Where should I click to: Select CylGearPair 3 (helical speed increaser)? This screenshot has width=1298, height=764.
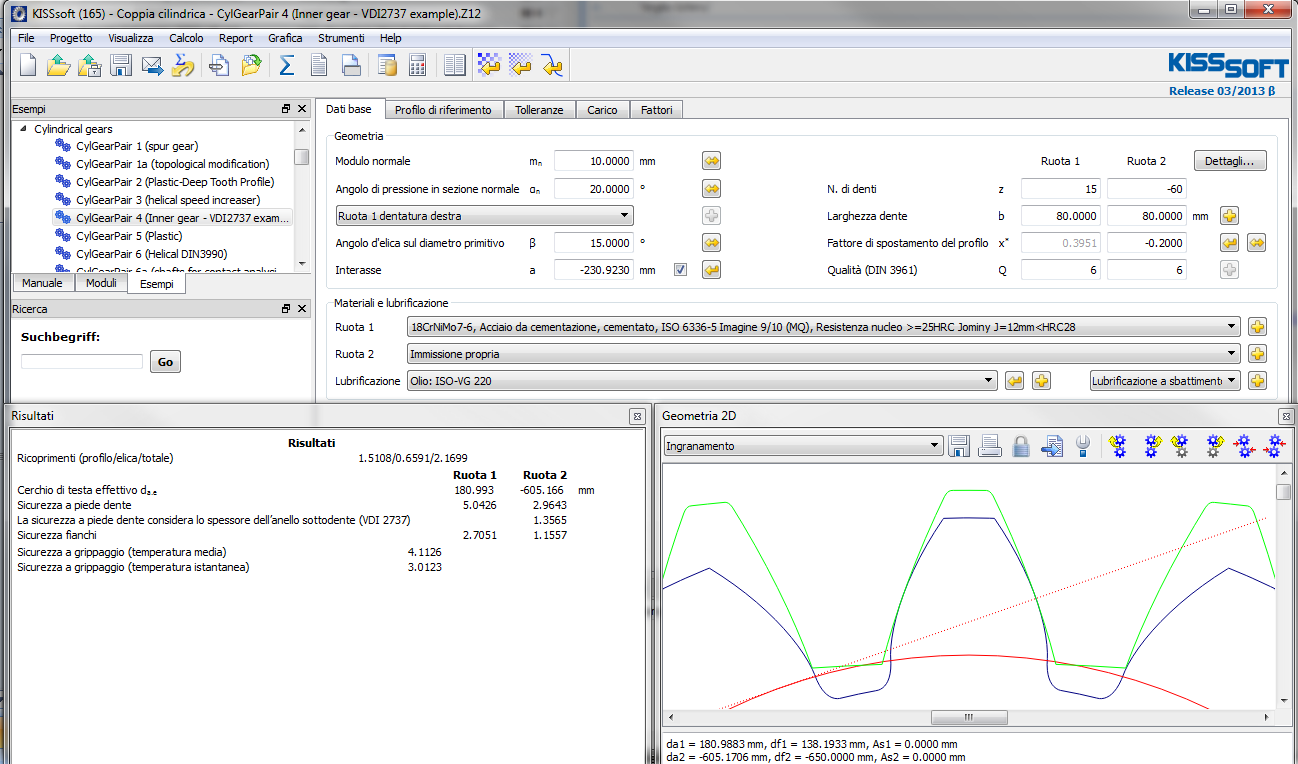[x=167, y=200]
